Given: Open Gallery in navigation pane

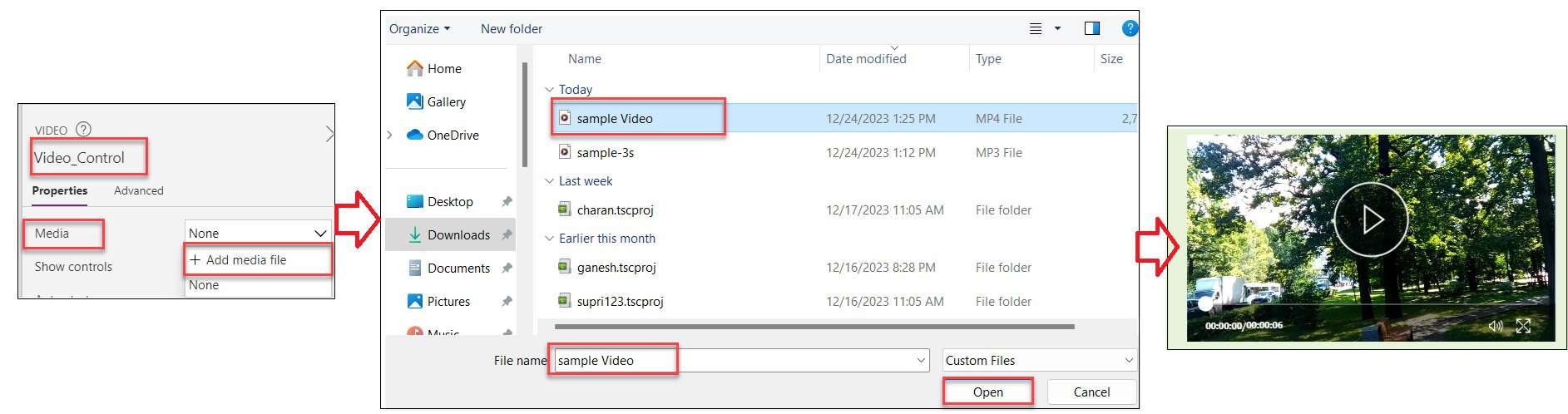Looking at the screenshot, I should [x=436, y=101].
